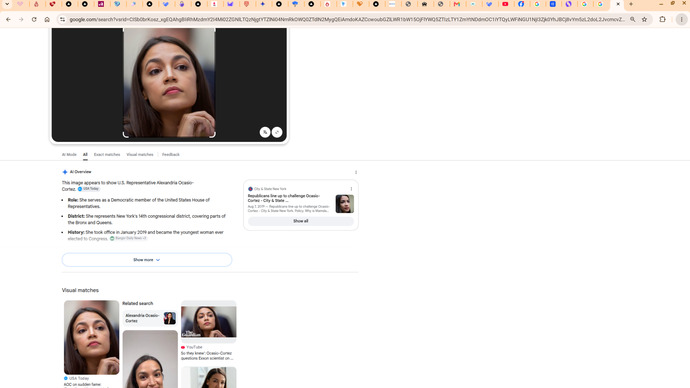The width and height of the screenshot is (690, 388).
Task: Click the AI Overview sparkle icon
Action: click(65, 172)
